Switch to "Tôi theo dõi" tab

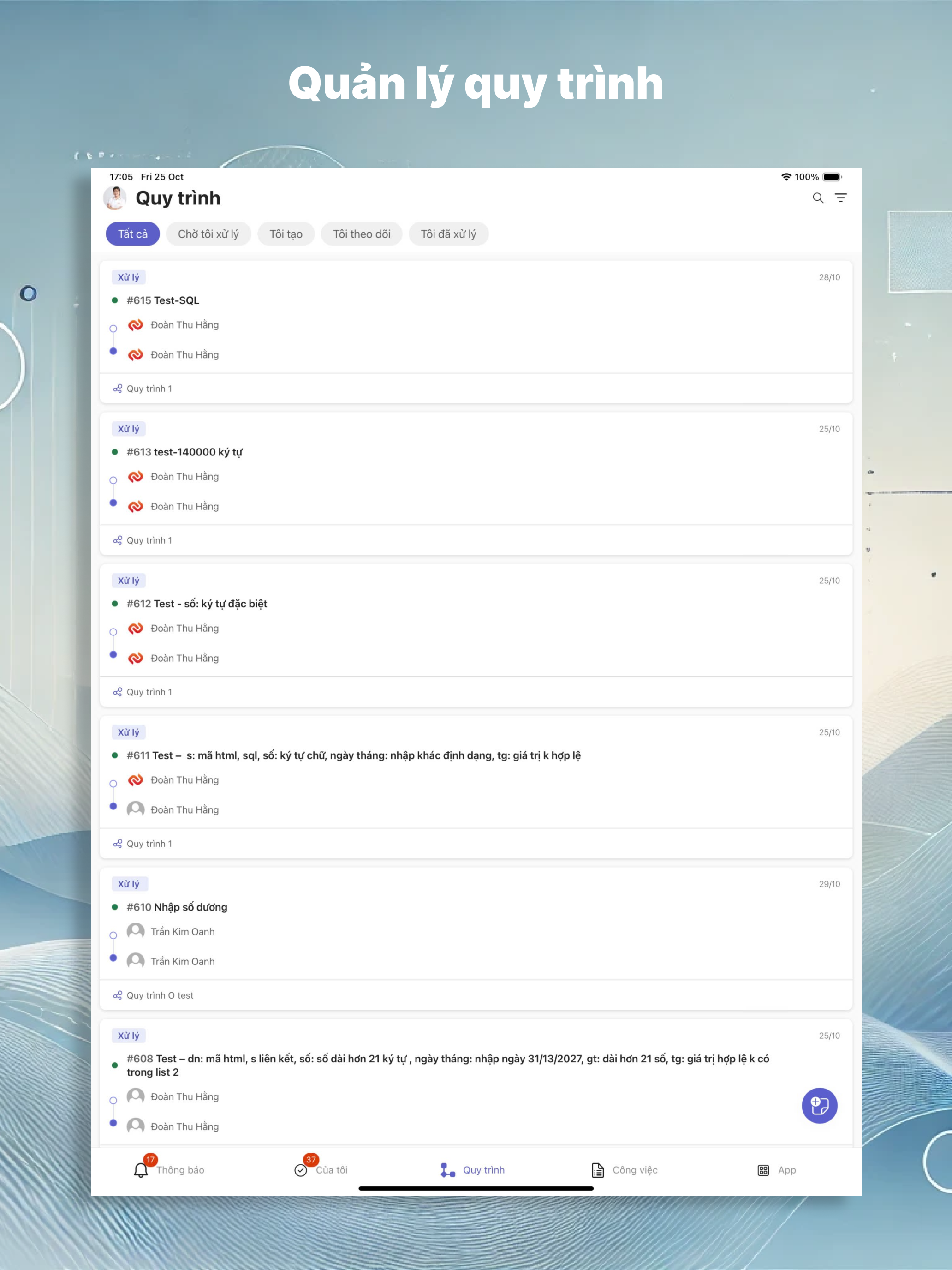[x=362, y=234]
